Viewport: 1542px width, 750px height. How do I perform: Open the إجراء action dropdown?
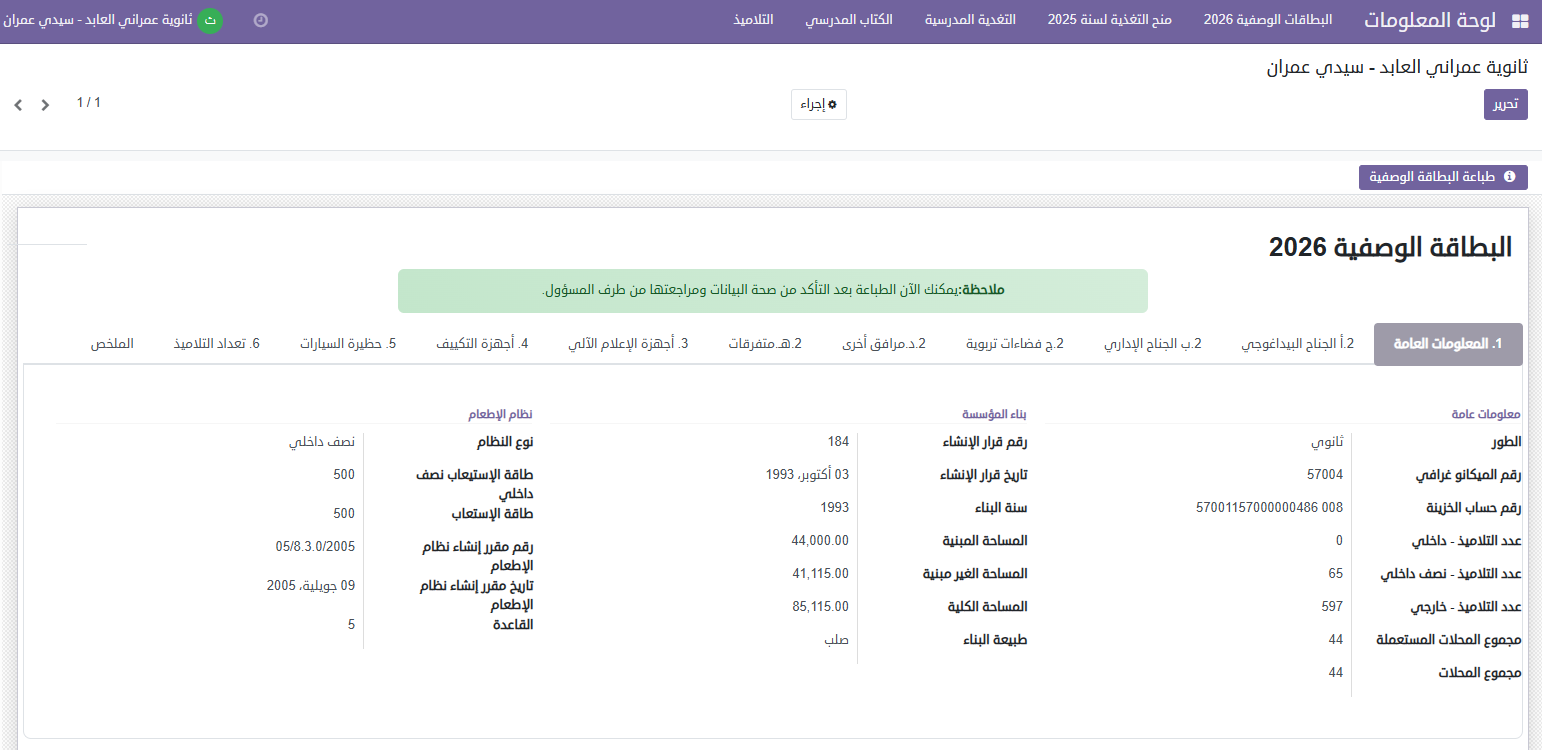pyautogui.click(x=818, y=105)
